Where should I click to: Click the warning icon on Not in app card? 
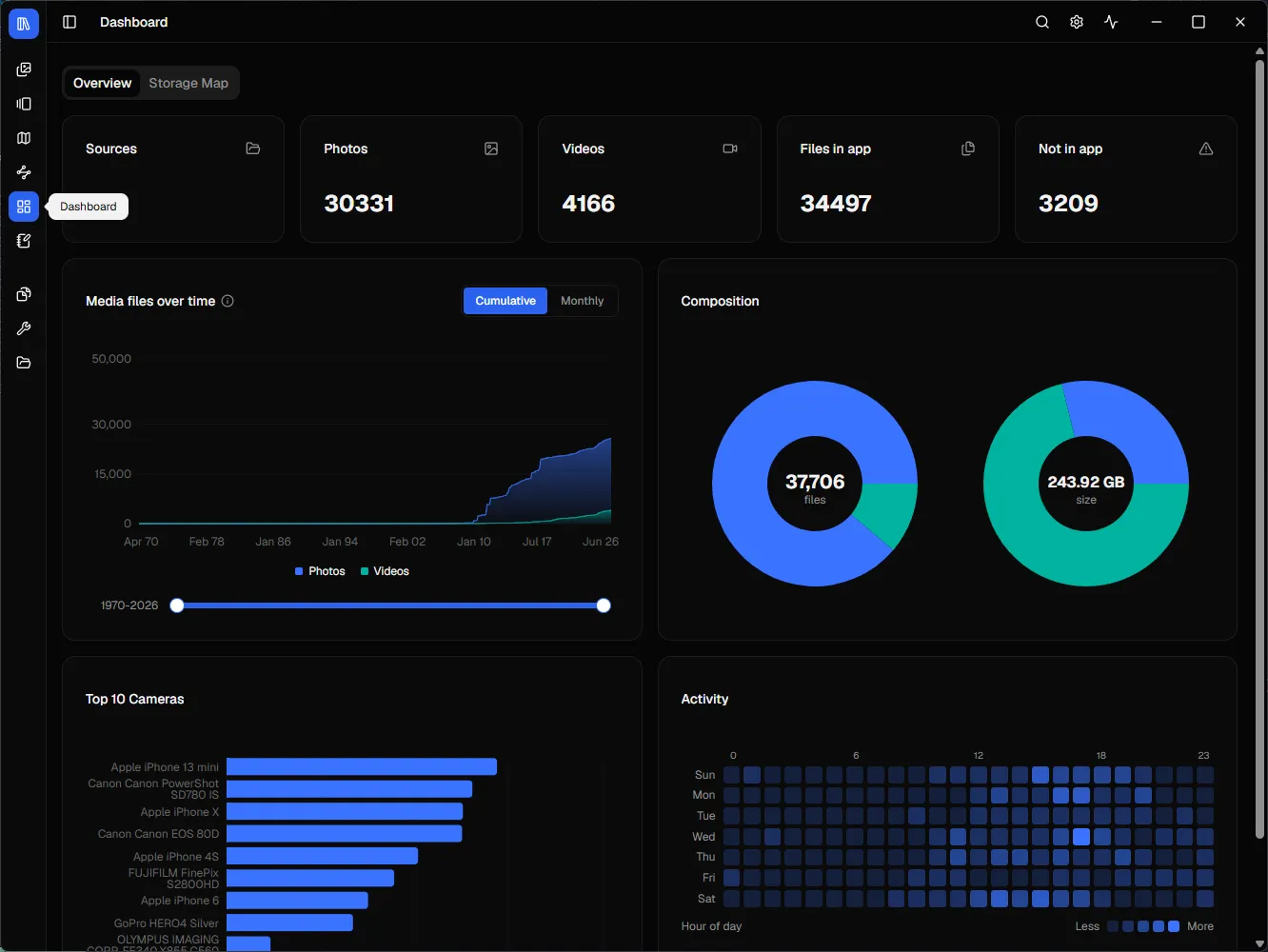tap(1206, 149)
